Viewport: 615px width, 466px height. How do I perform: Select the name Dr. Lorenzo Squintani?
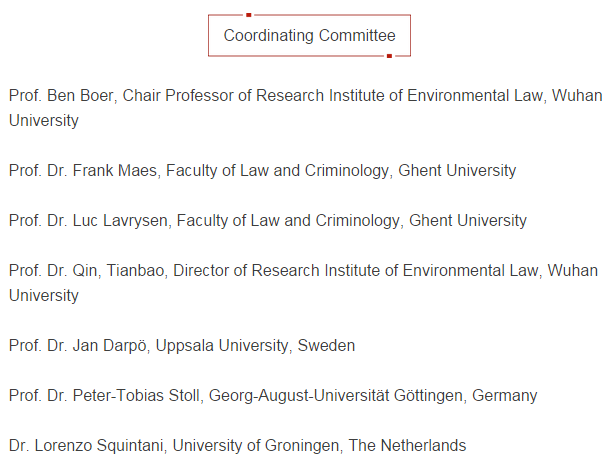[x=77, y=446]
